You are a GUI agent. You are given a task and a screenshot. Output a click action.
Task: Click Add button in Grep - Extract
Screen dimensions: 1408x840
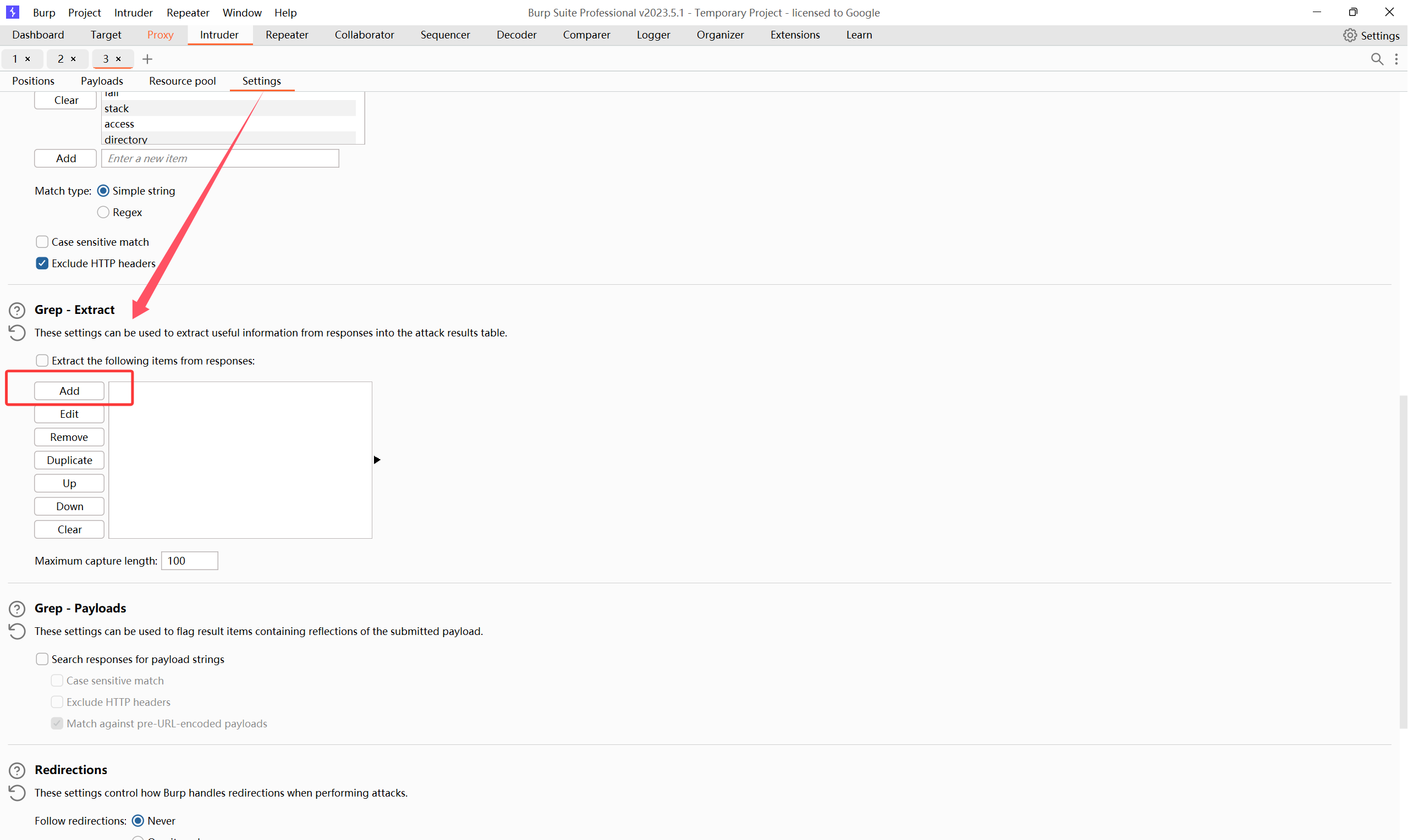[x=69, y=390]
